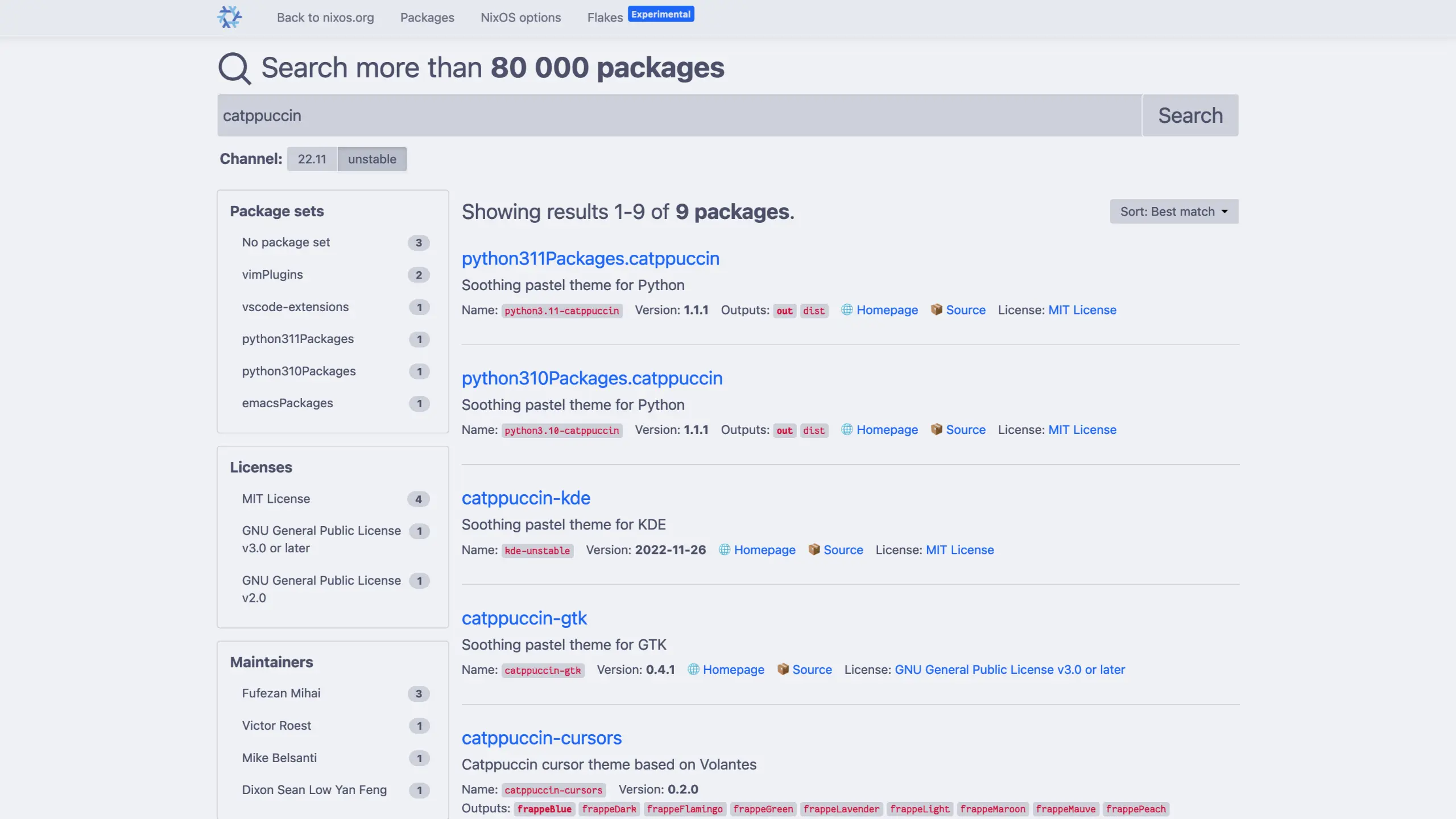Expand python311Packages.catppuccin result details
Screen dimensions: 1456x819
(x=590, y=259)
